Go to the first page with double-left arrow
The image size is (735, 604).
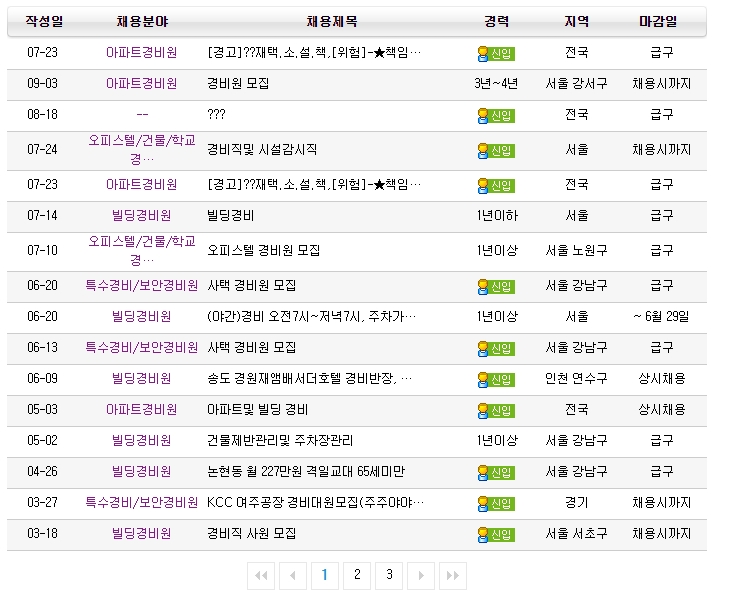[x=261, y=575]
